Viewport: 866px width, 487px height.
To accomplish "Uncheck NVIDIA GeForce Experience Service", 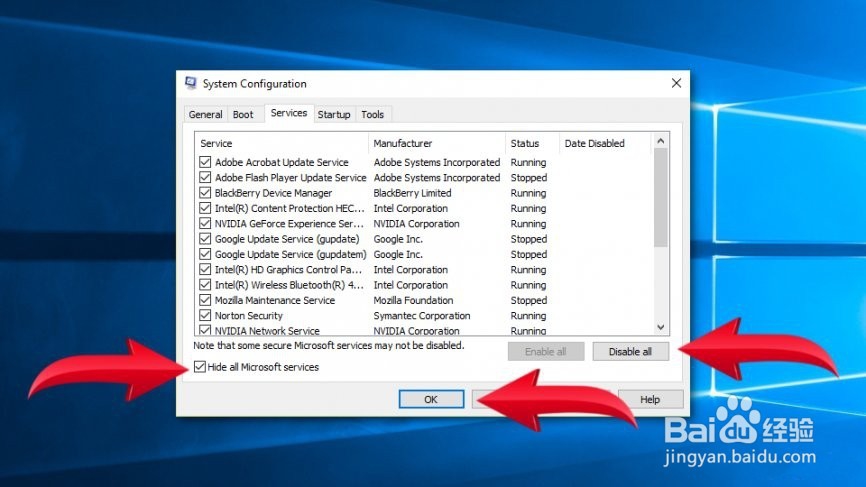I will pos(205,224).
